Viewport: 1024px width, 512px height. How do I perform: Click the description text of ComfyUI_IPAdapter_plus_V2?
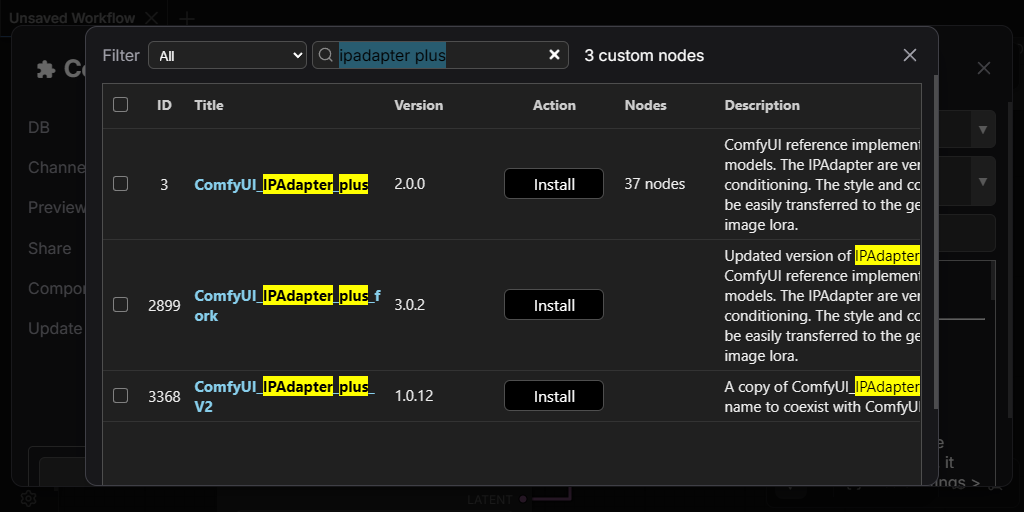(822, 396)
